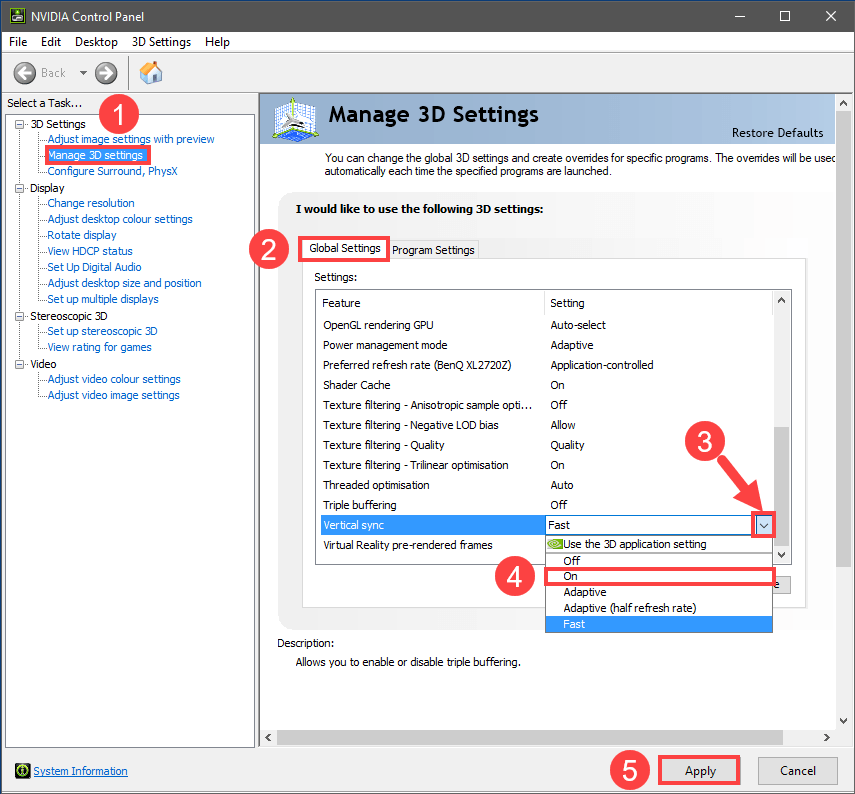This screenshot has height=794, width=855.
Task: Open Adjust desktop colour settings
Action: click(120, 219)
